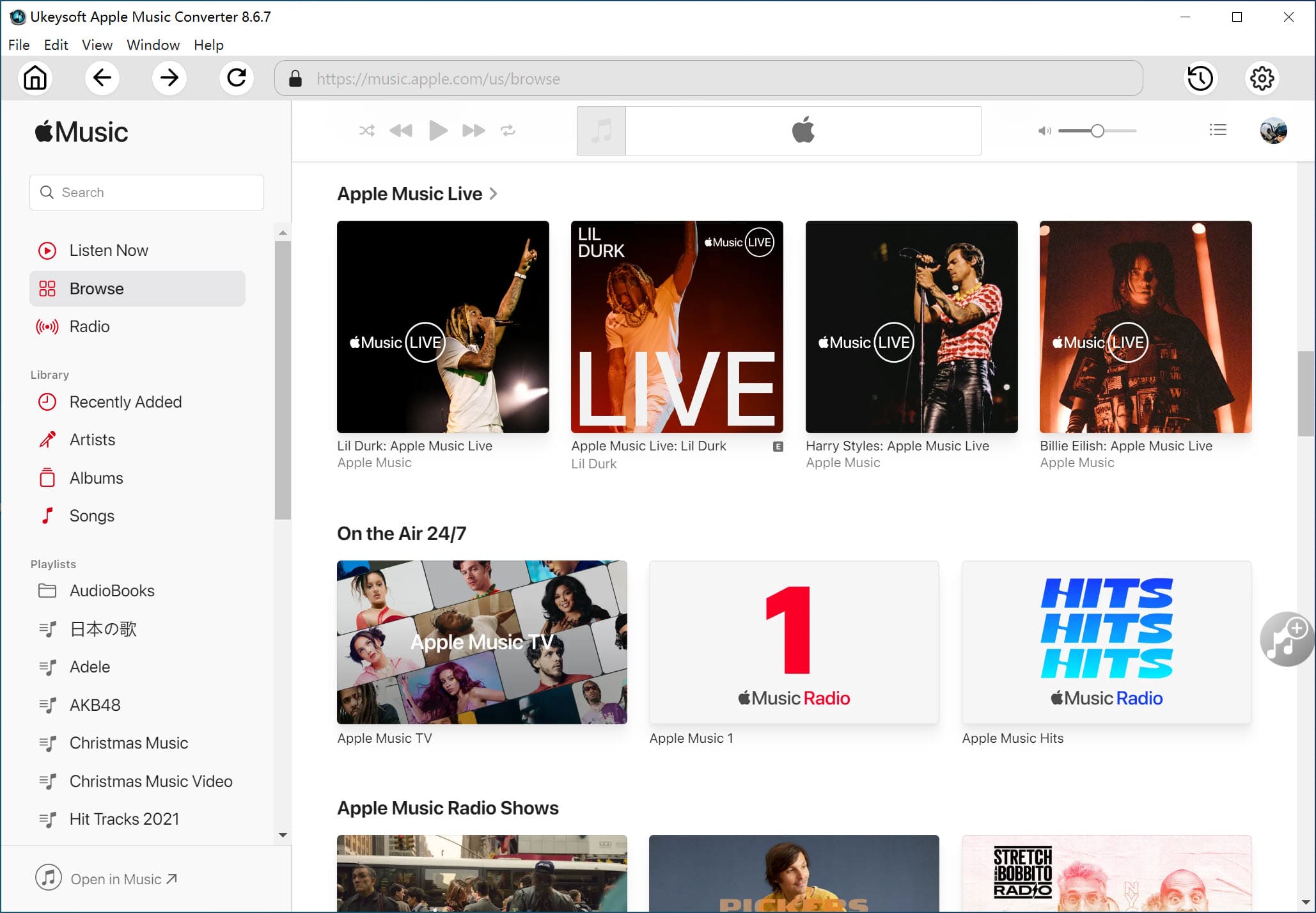Click the File menu in the menu bar
1316x913 pixels.
click(x=19, y=45)
